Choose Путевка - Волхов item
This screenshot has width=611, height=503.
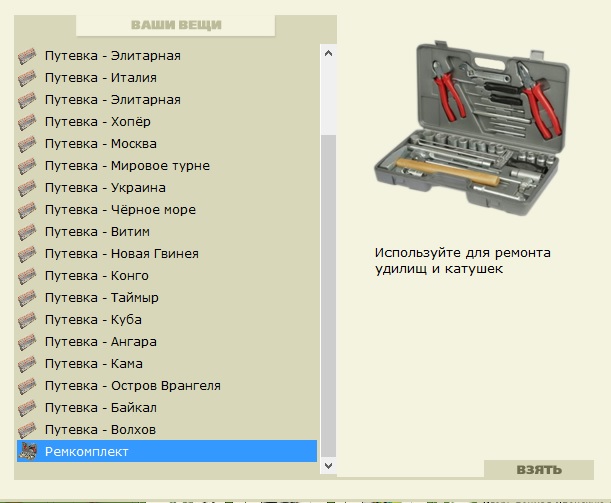tap(167, 430)
